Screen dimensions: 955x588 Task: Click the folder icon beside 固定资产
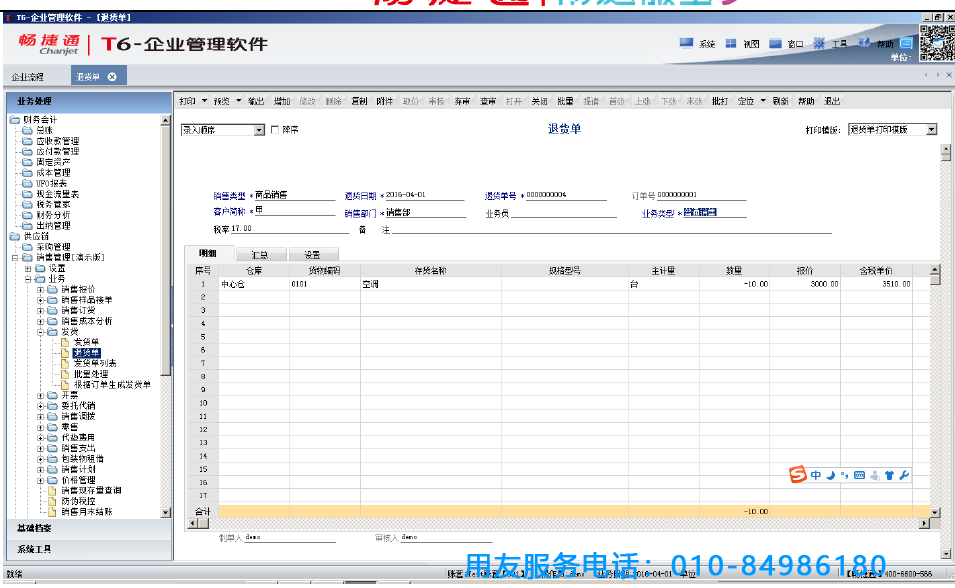(x=27, y=162)
